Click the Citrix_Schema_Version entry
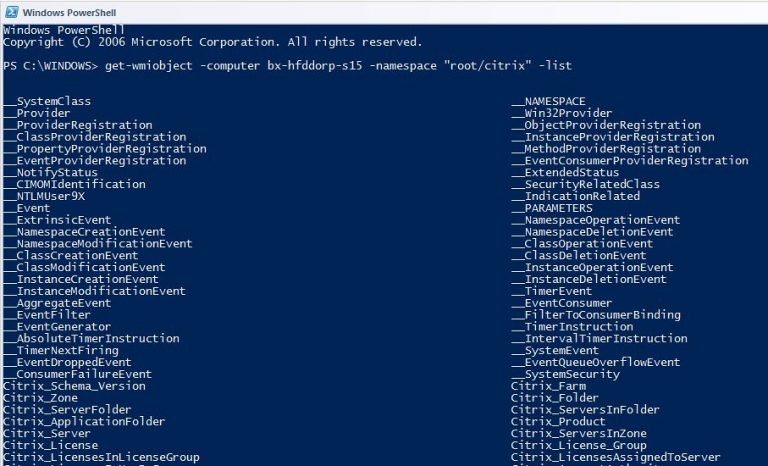 pos(74,386)
